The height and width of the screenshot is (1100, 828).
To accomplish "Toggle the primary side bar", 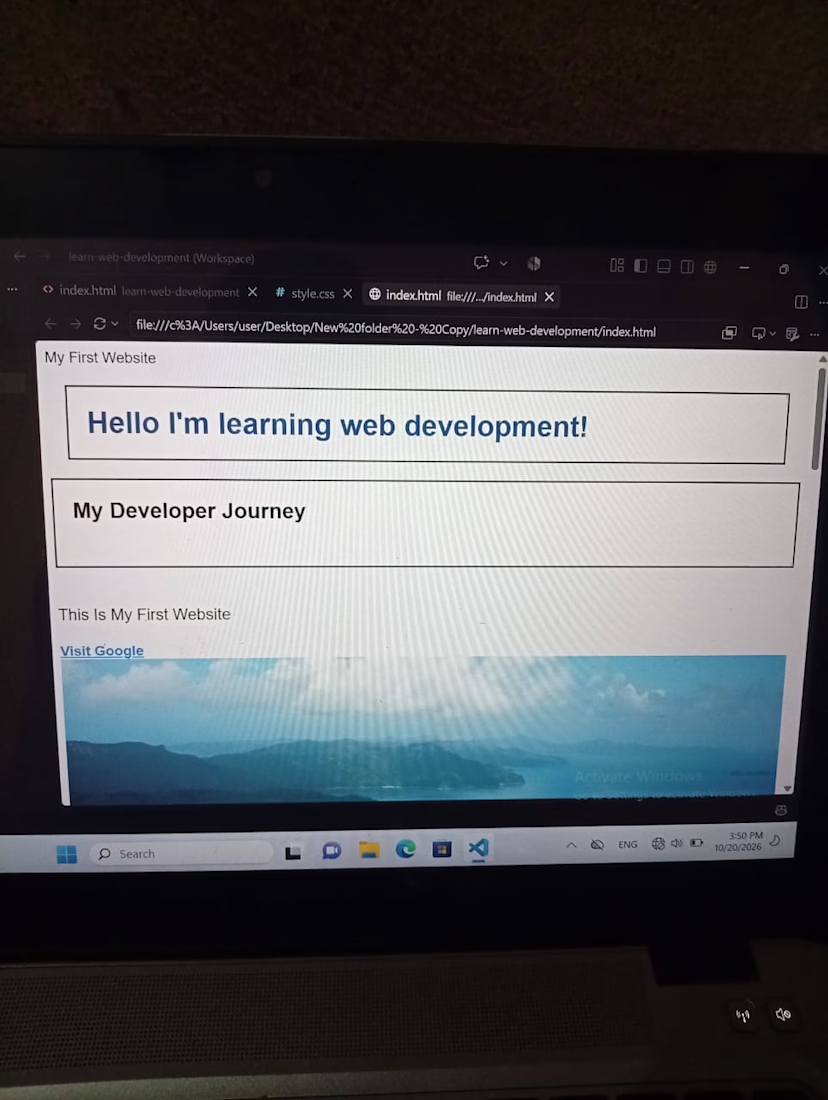I will (641, 266).
